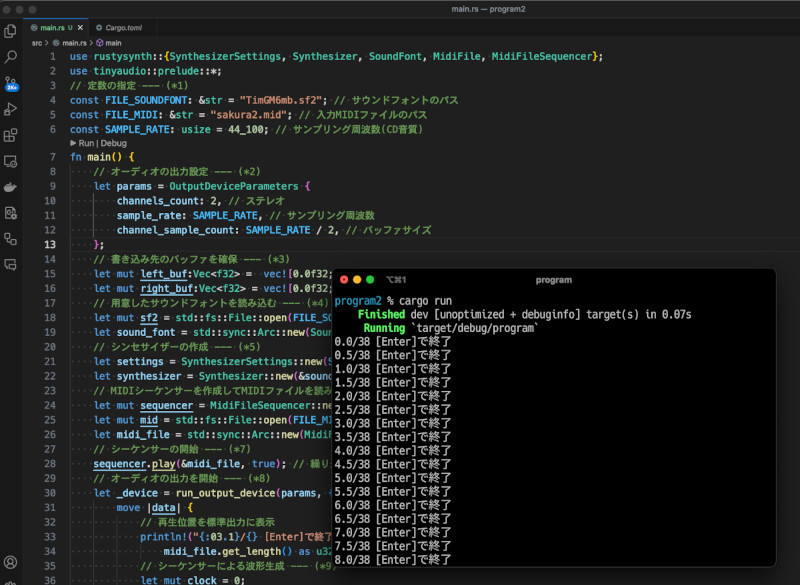Click line number 13 in the gutter

tap(50, 245)
